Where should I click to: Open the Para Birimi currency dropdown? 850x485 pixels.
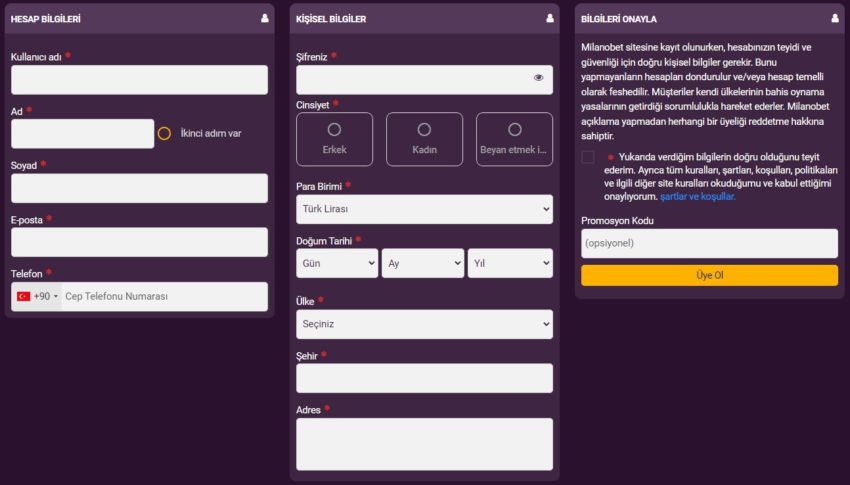(424, 209)
